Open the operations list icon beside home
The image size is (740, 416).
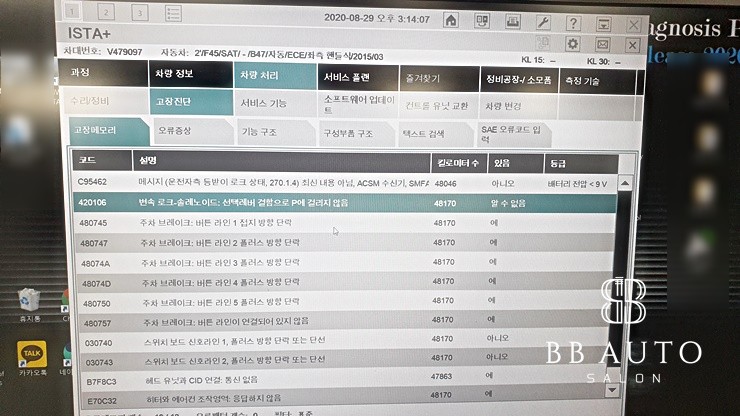(x=482, y=21)
